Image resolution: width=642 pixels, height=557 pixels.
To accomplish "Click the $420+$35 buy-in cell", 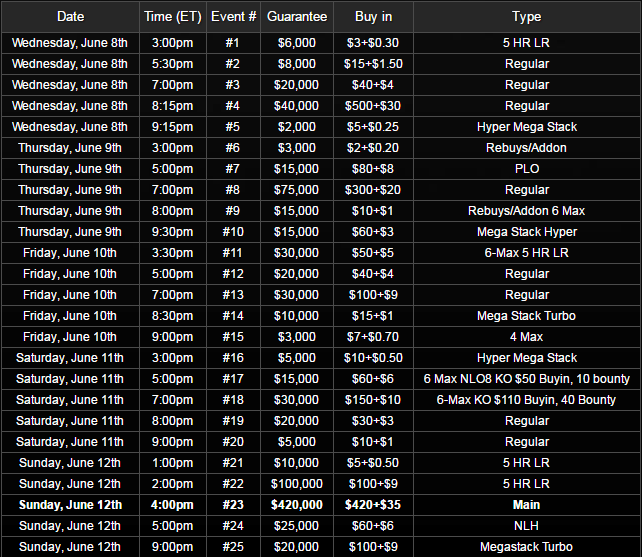I will tap(371, 505).
